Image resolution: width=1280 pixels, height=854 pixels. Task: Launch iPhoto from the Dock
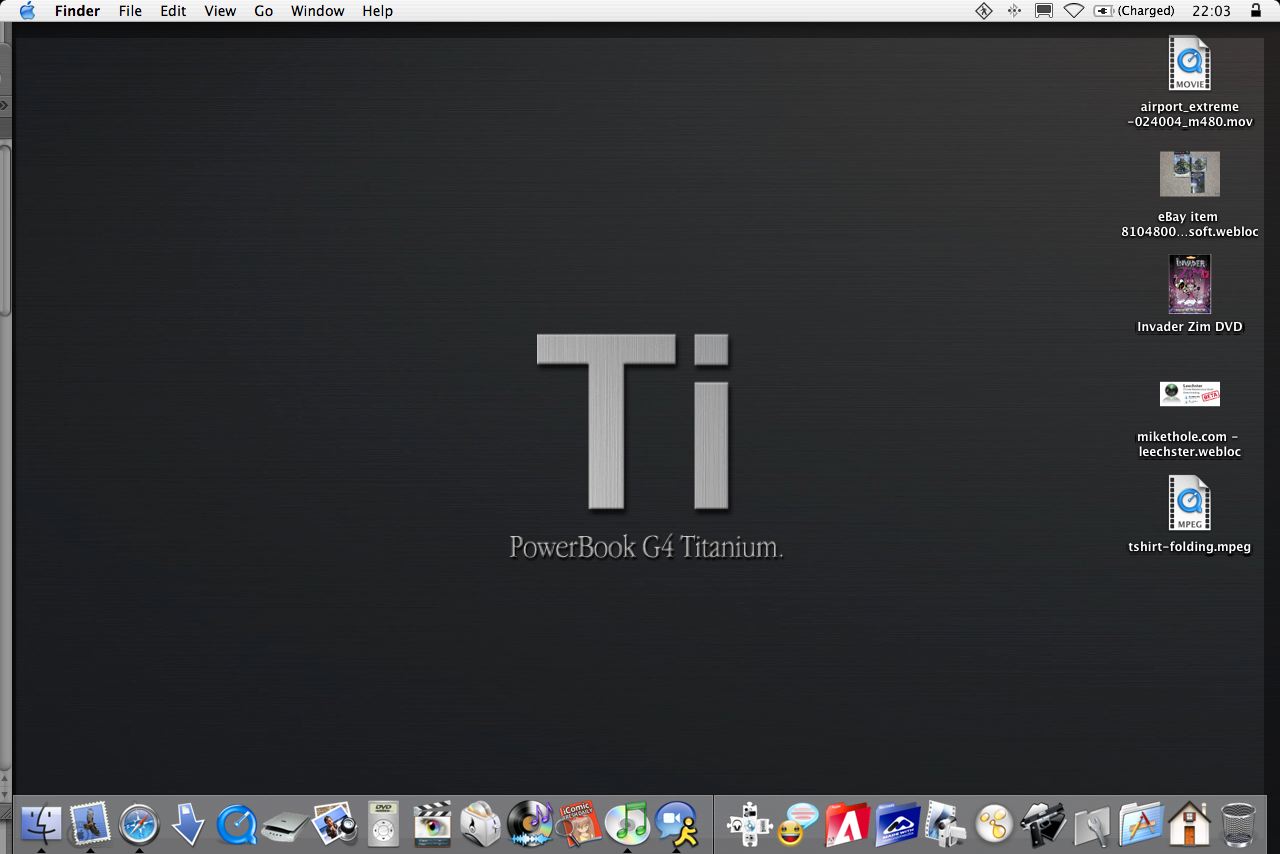click(x=335, y=825)
